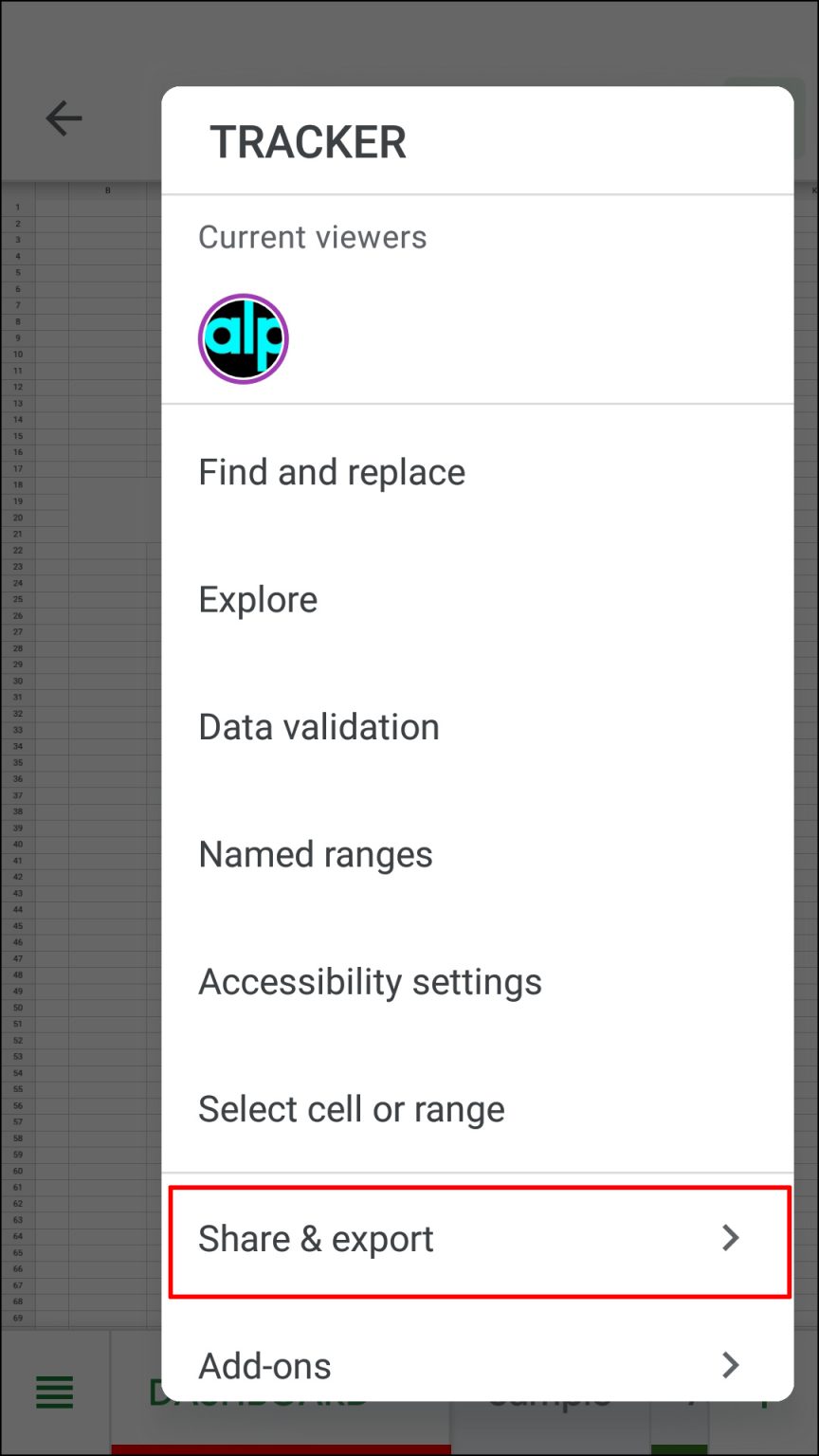Viewport: 819px width, 1456px height.
Task: Open the sheets list with the hamburger icon
Action: tap(53, 1392)
